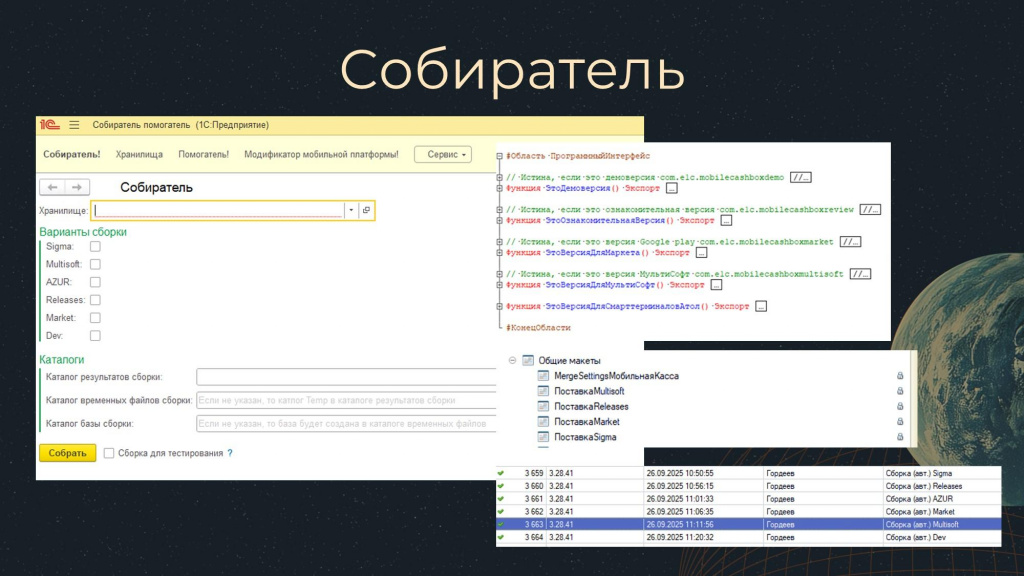Check the Dev build variant checkbox
Image resolution: width=1024 pixels, height=576 pixels.
coord(95,336)
